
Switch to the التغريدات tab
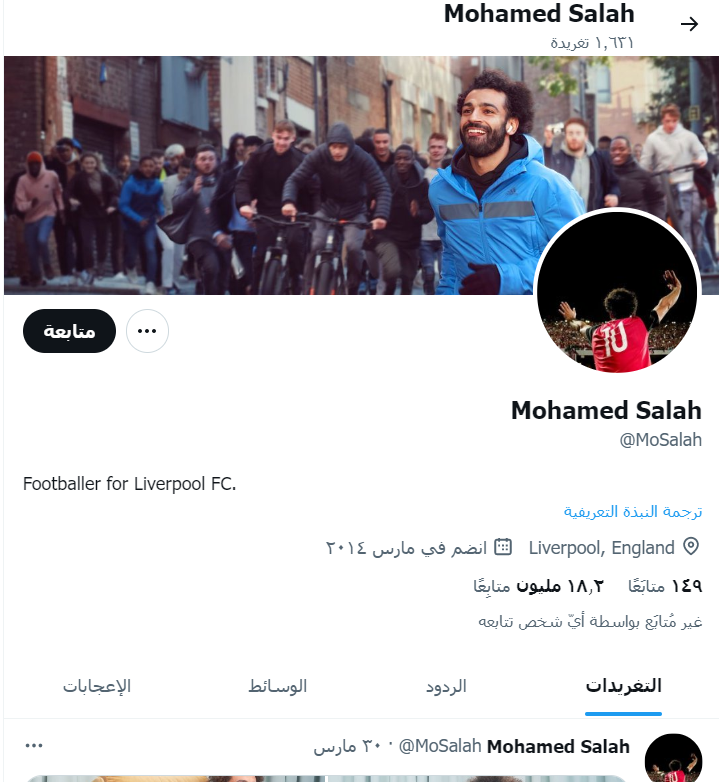623,686
